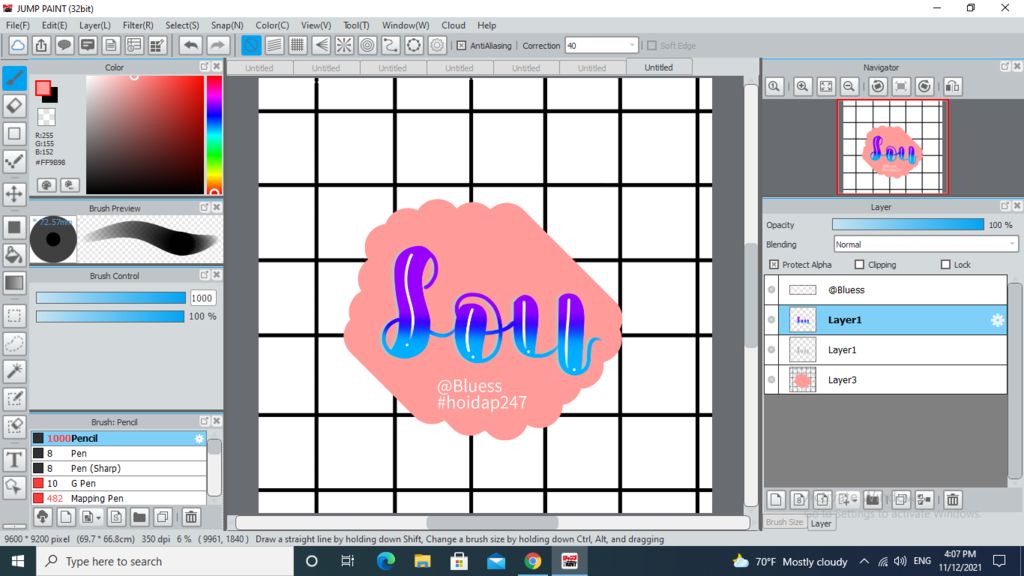Choose the rectangular Select tool
This screenshot has width=1024, height=576.
coord(14,316)
